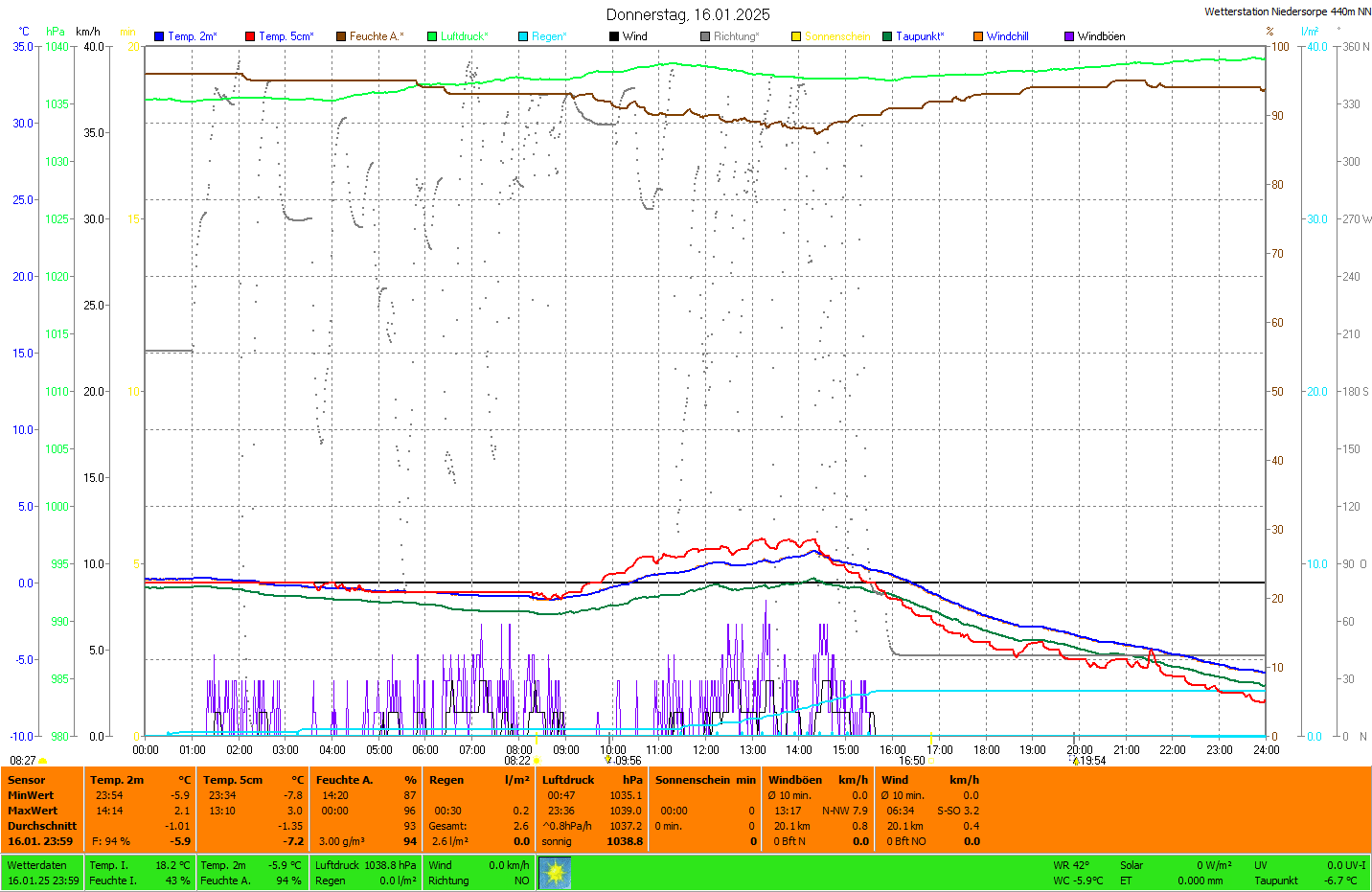The width and height of the screenshot is (1372, 892).
Task: Select the Taupunkt legend label
Action: pyautogui.click(x=920, y=36)
